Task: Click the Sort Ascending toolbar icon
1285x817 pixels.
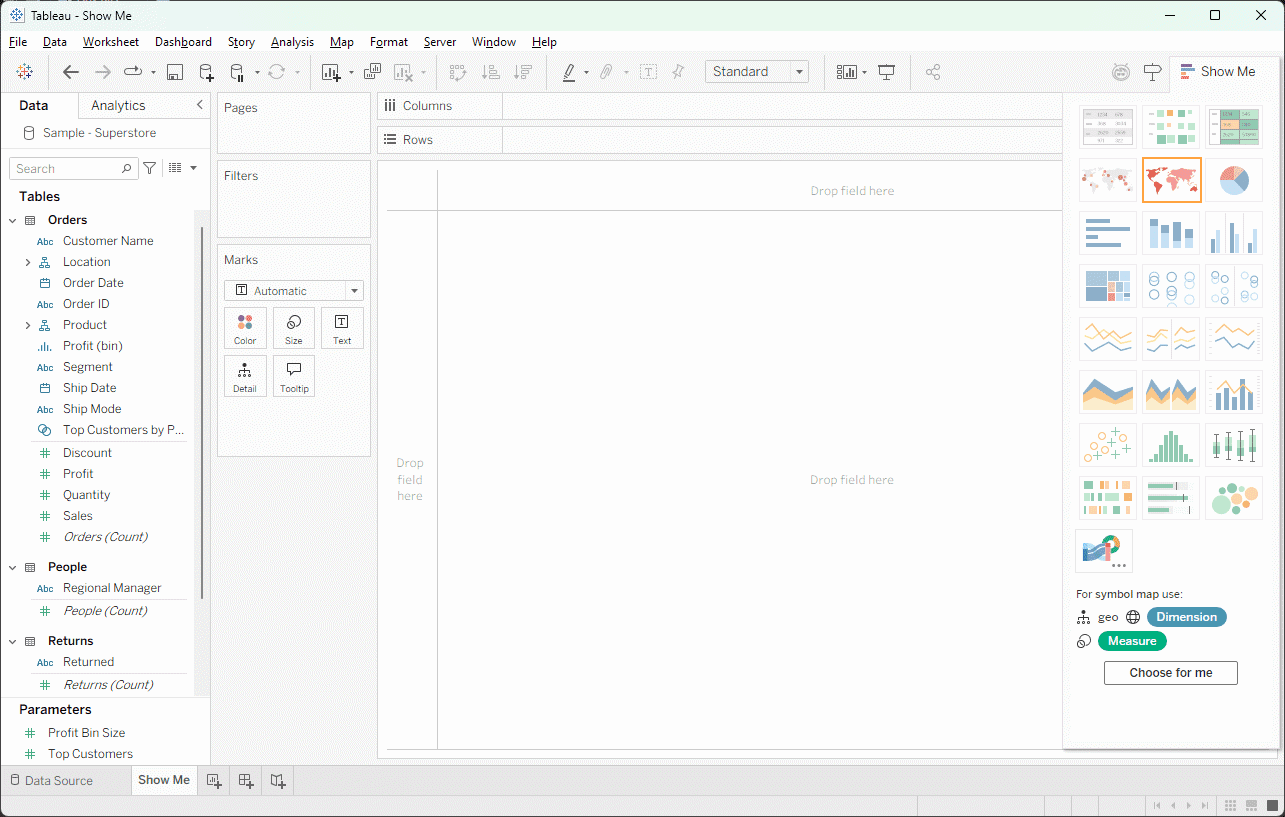Action: tap(490, 72)
